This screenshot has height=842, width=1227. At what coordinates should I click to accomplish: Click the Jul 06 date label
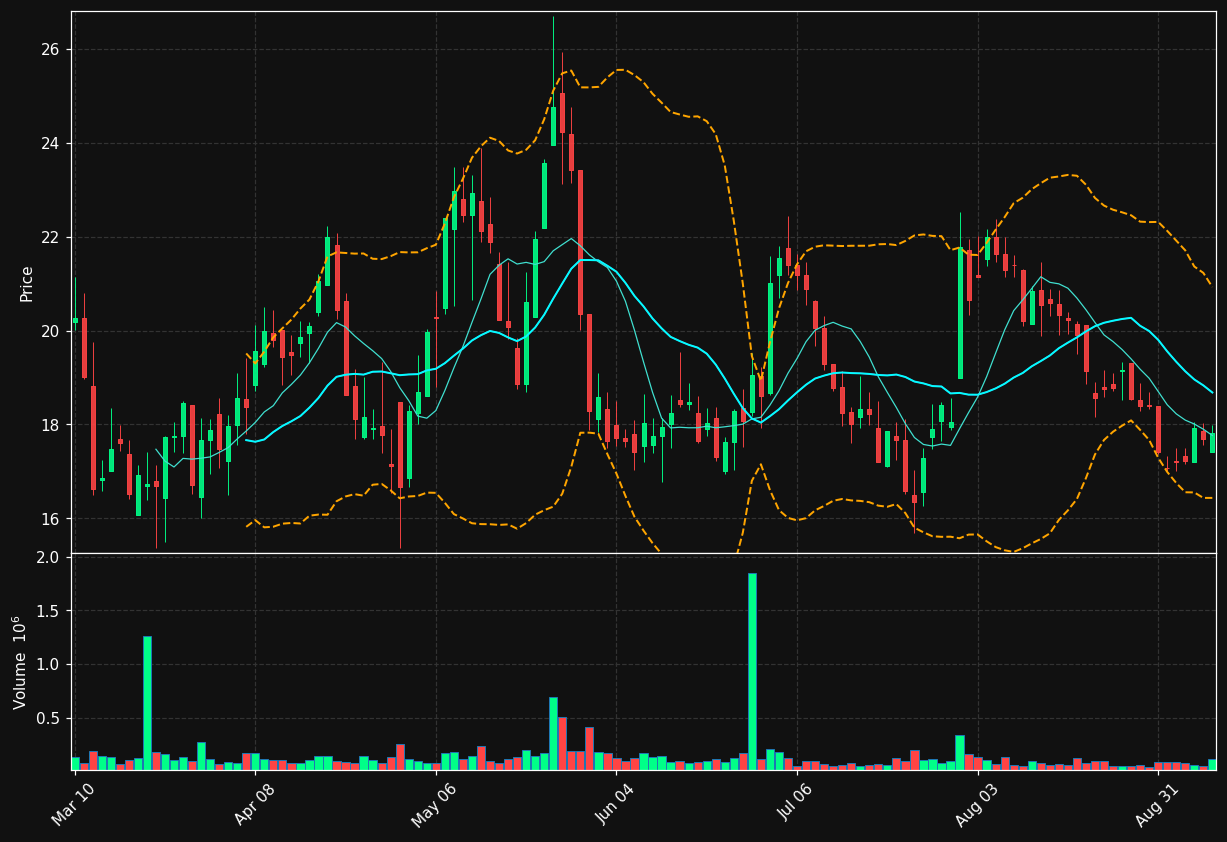795,805
